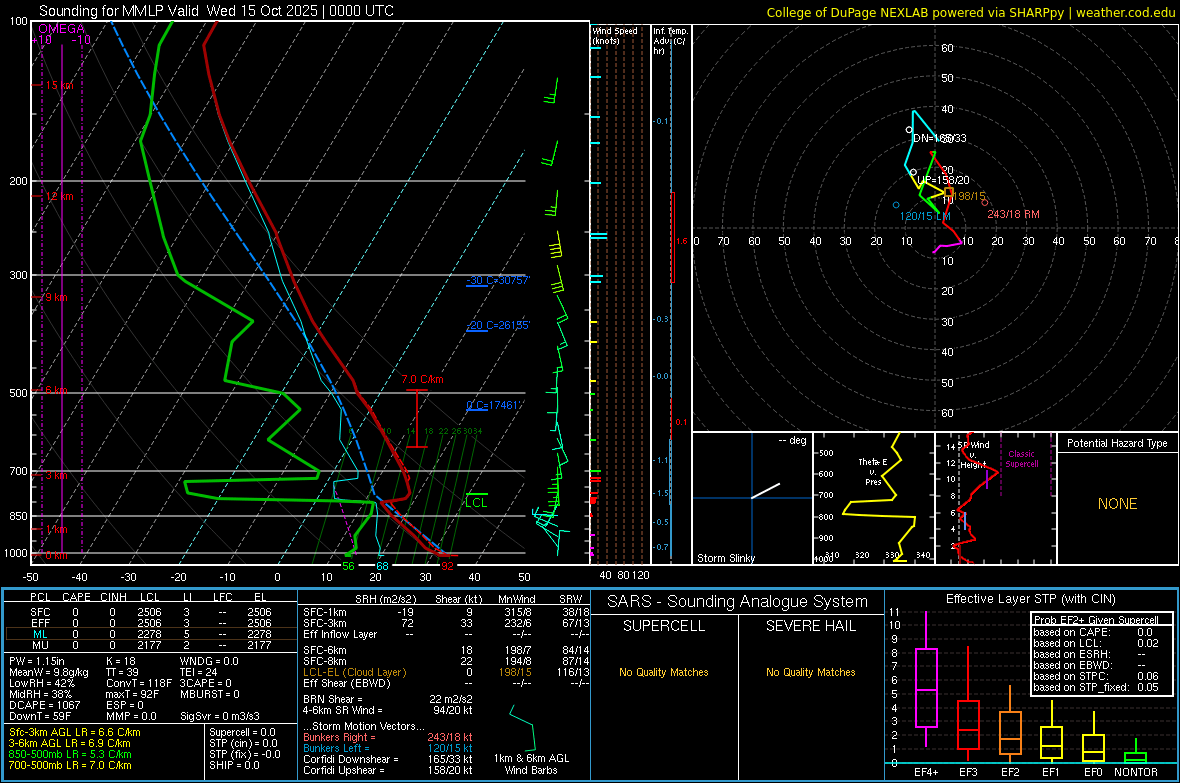This screenshot has width=1180, height=783.
Task: Click the Bunkers Right = 243/18 kt line
Action: pyautogui.click(x=388, y=737)
